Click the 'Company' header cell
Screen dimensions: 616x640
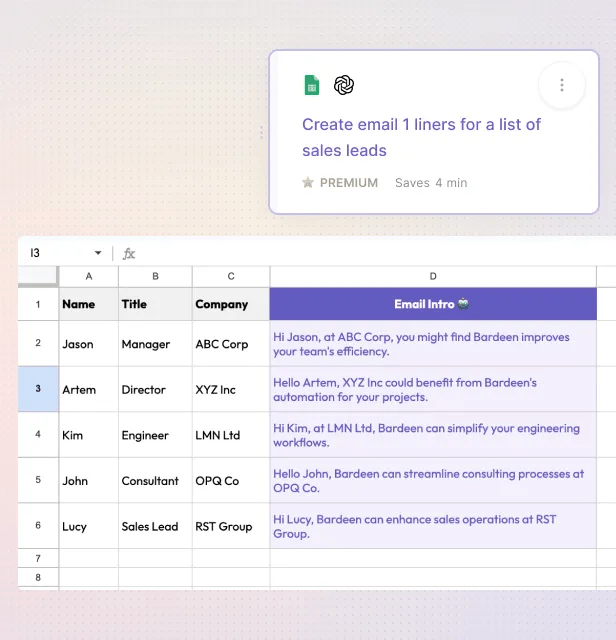click(231, 304)
